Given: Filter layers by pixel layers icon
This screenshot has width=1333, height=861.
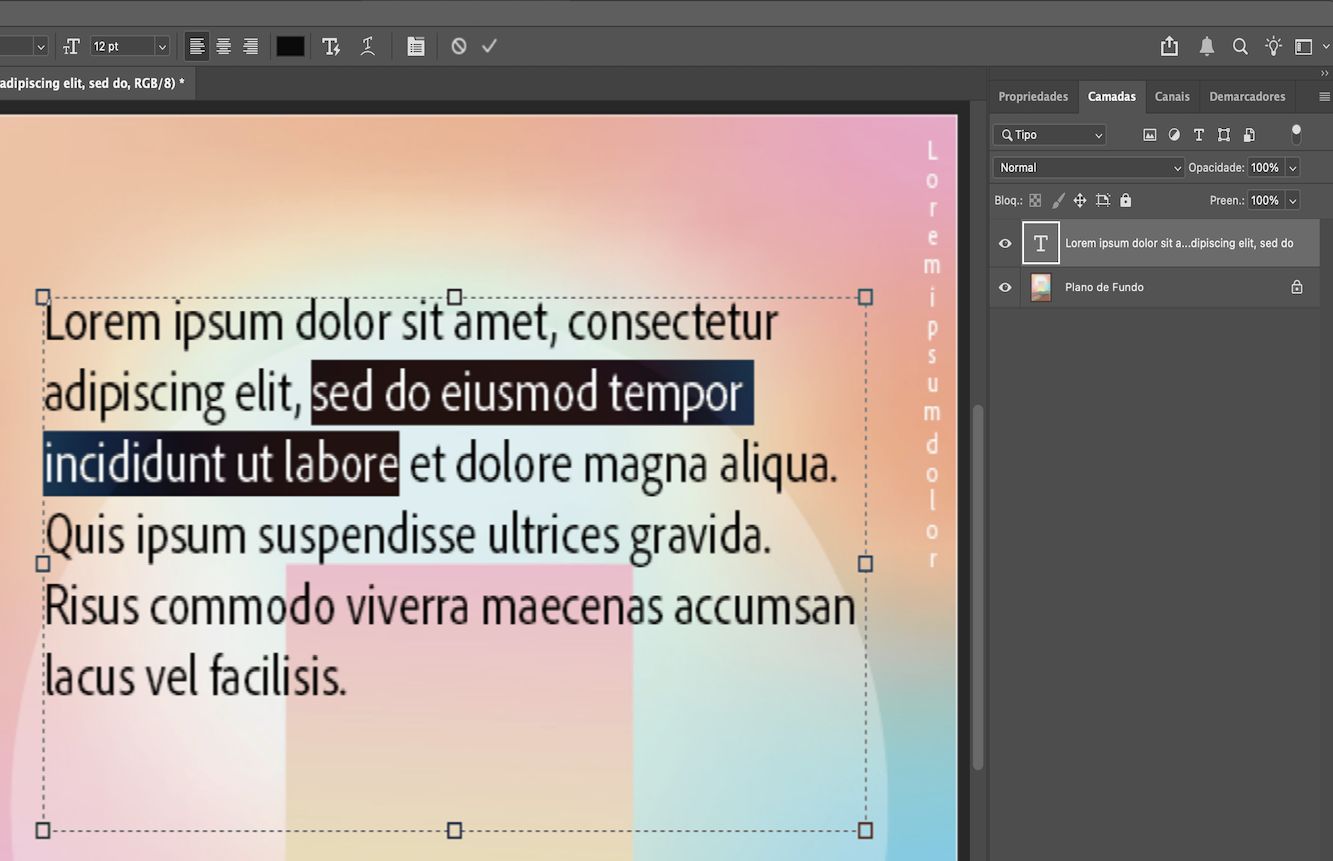Looking at the screenshot, I should pos(1149,134).
